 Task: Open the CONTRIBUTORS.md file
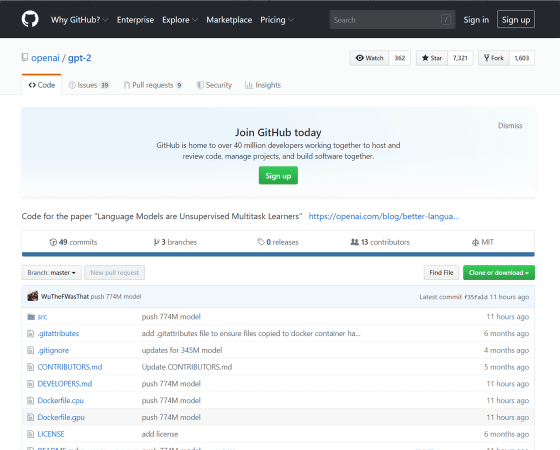click(70, 367)
